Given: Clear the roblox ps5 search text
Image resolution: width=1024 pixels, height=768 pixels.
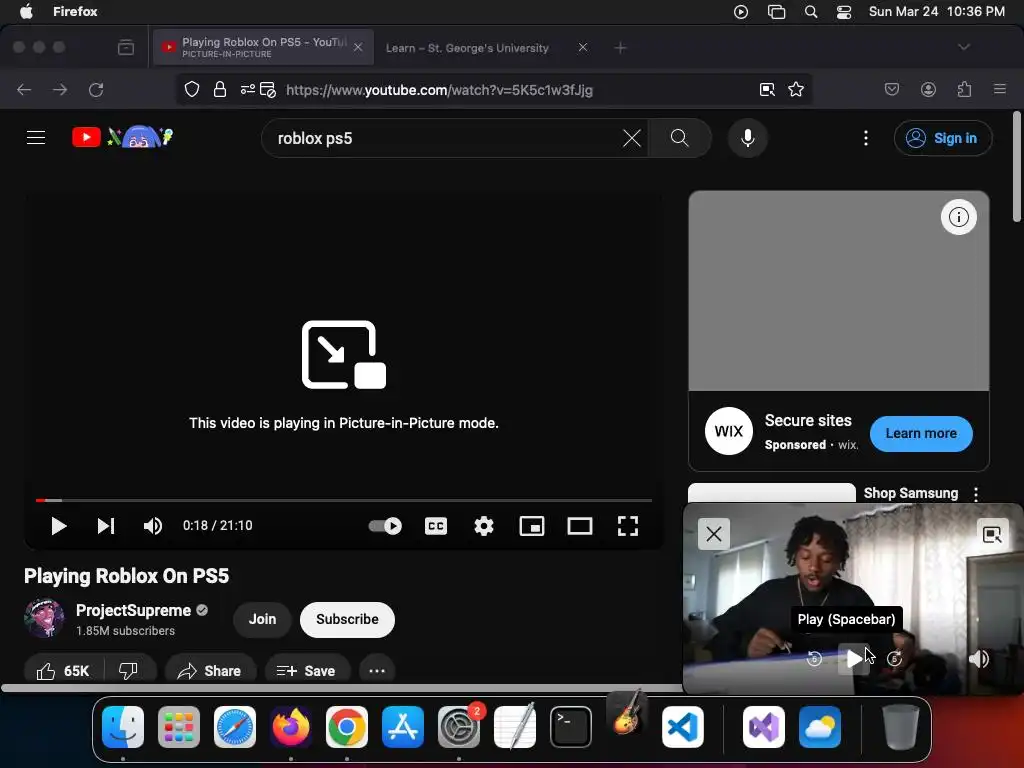Looking at the screenshot, I should [631, 138].
